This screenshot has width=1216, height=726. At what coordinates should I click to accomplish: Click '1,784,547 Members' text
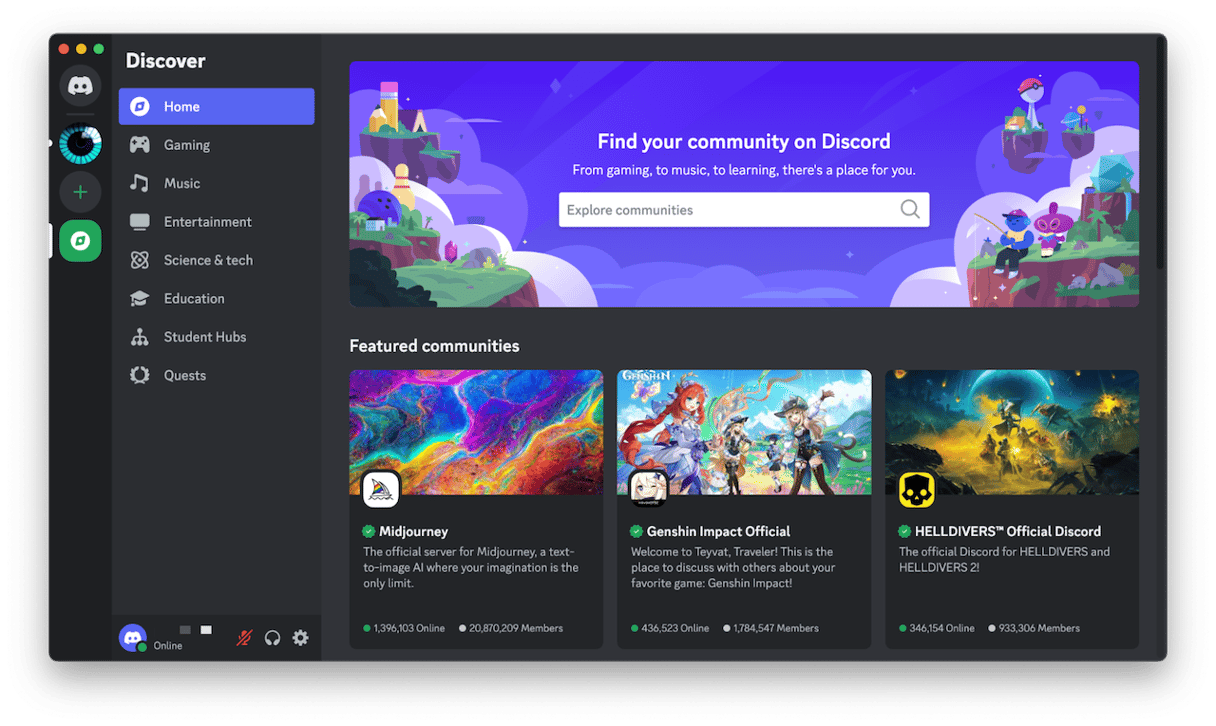777,628
